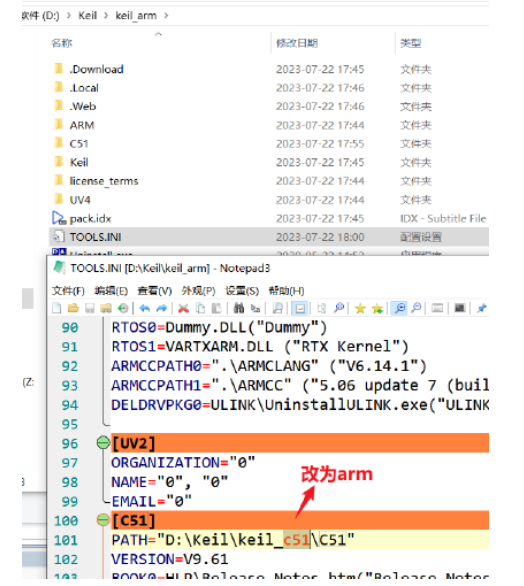The width and height of the screenshot is (524, 586).
Task: Sort by 类型 column header
Action: tap(411, 43)
